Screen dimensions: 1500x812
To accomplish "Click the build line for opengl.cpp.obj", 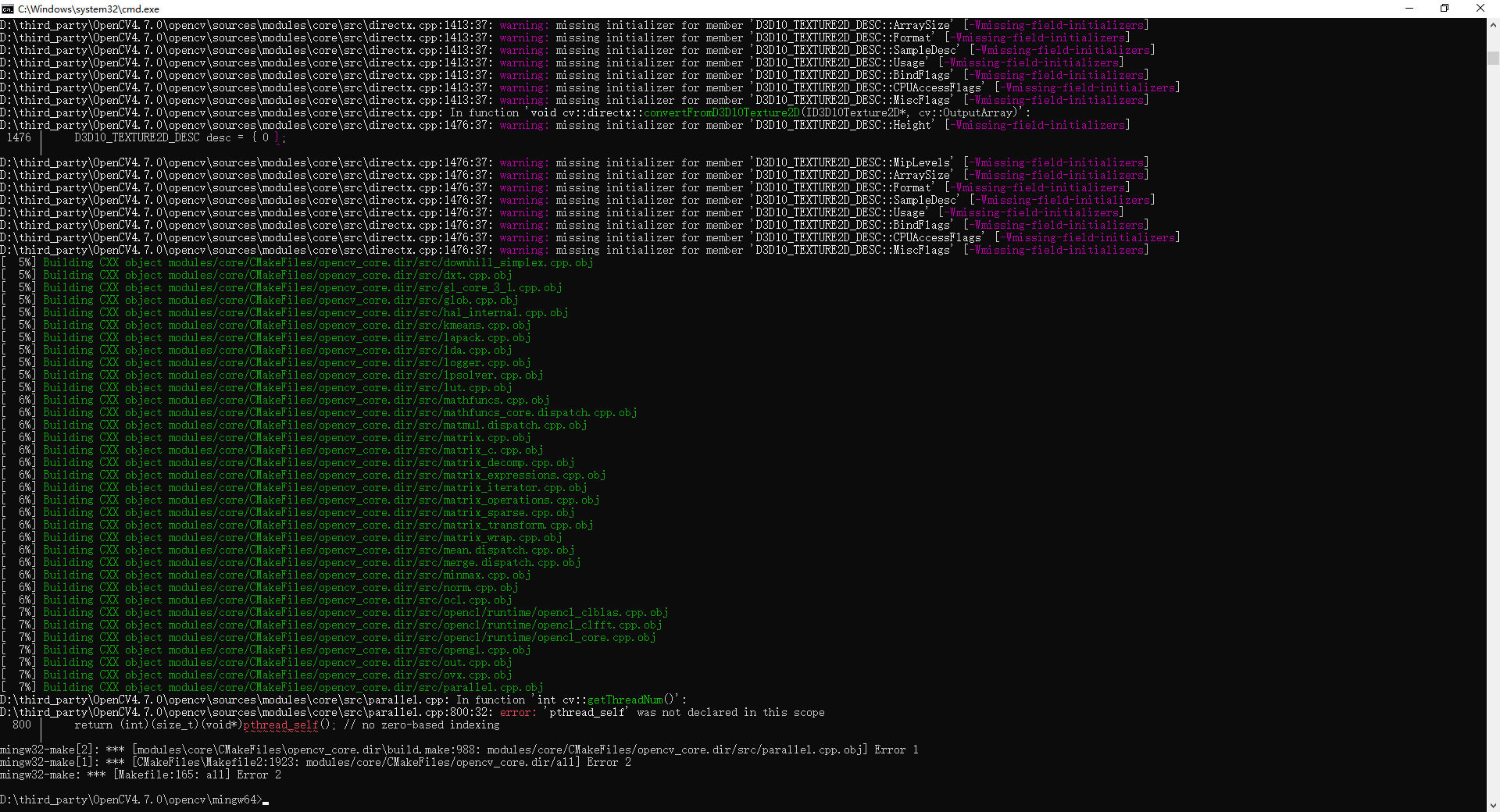I will (266, 650).
